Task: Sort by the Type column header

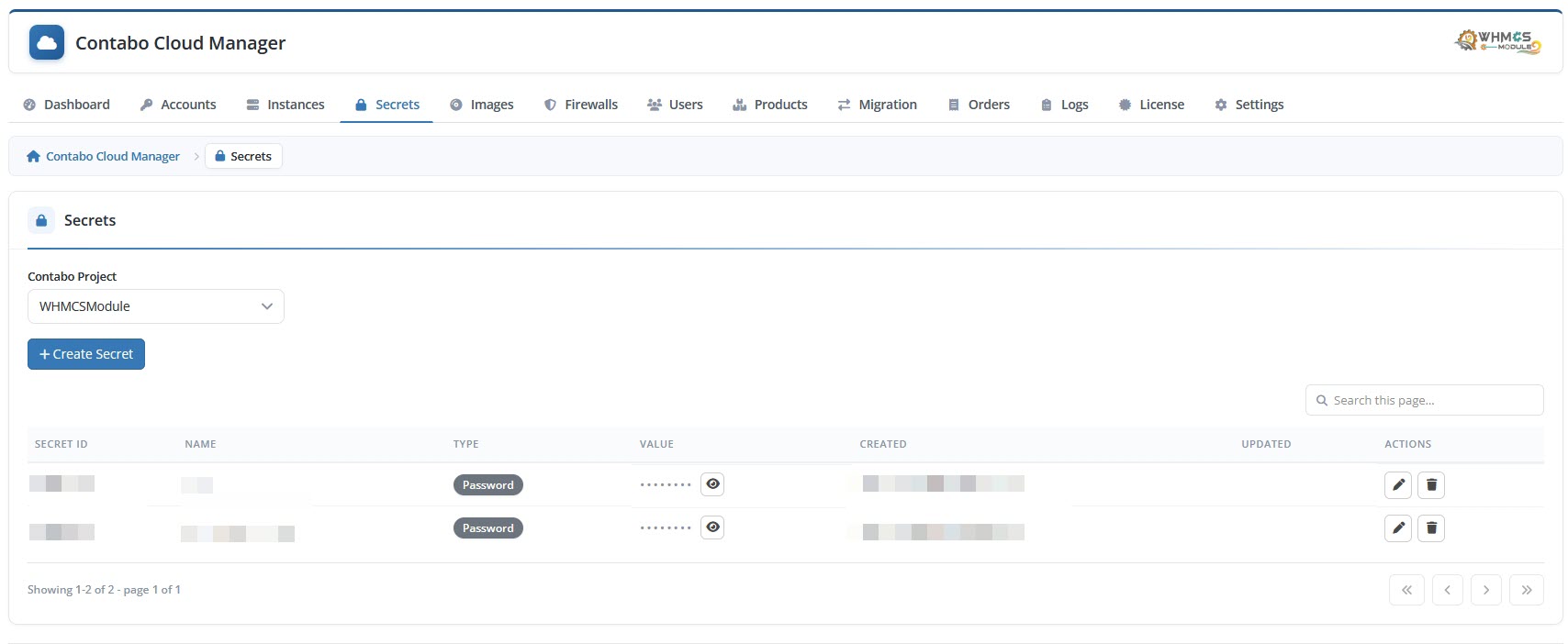Action: (465, 444)
